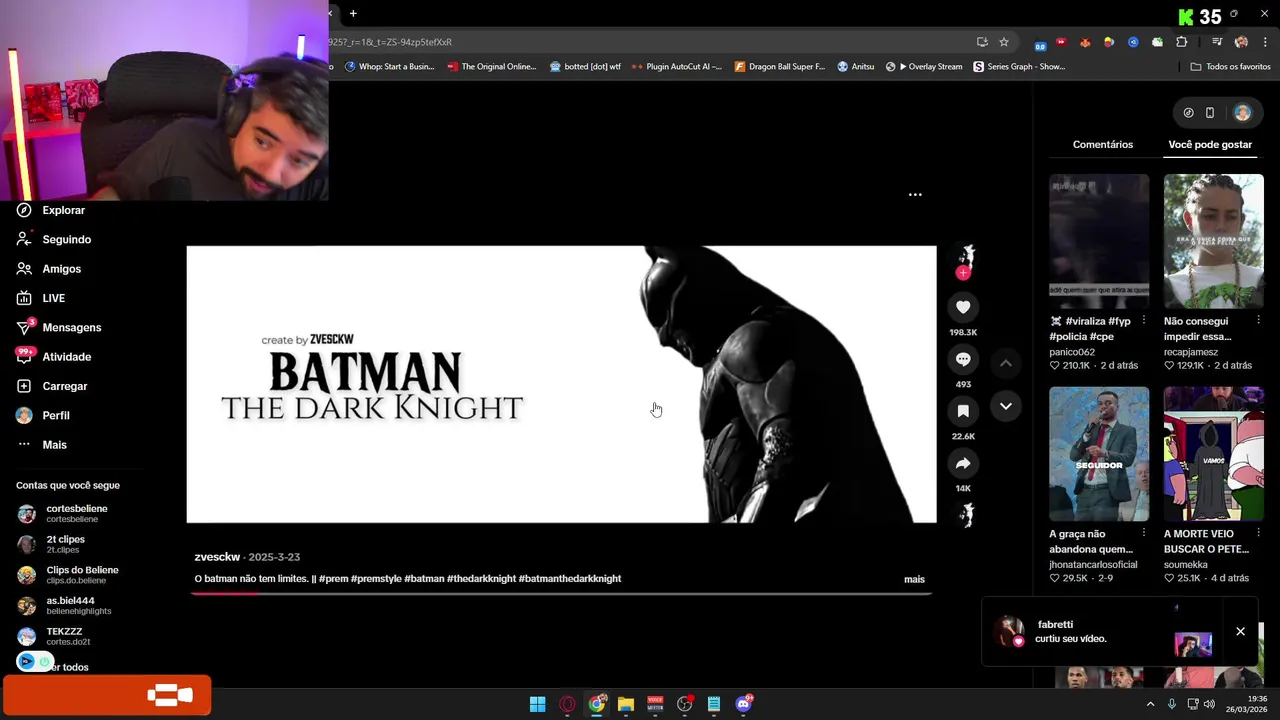
Task: Open the profile avatar menu on TikTok
Action: [x=1242, y=113]
